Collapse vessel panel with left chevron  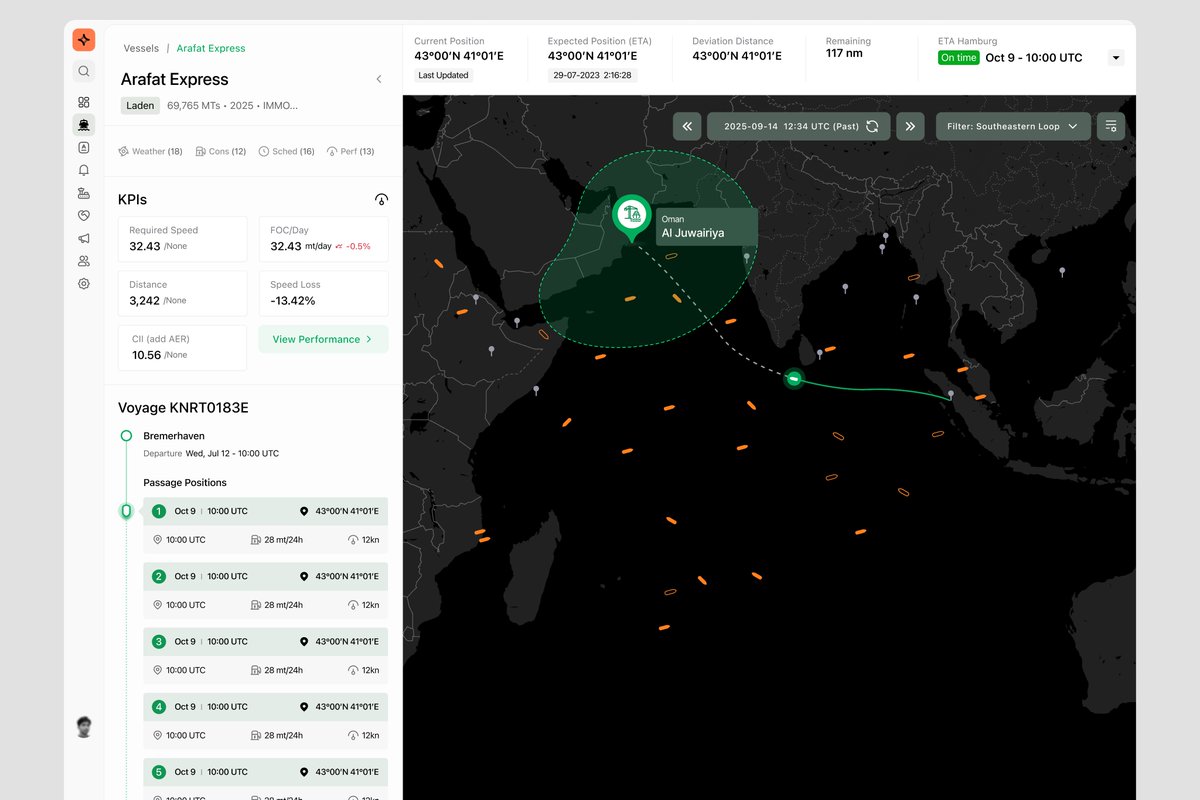(379, 79)
